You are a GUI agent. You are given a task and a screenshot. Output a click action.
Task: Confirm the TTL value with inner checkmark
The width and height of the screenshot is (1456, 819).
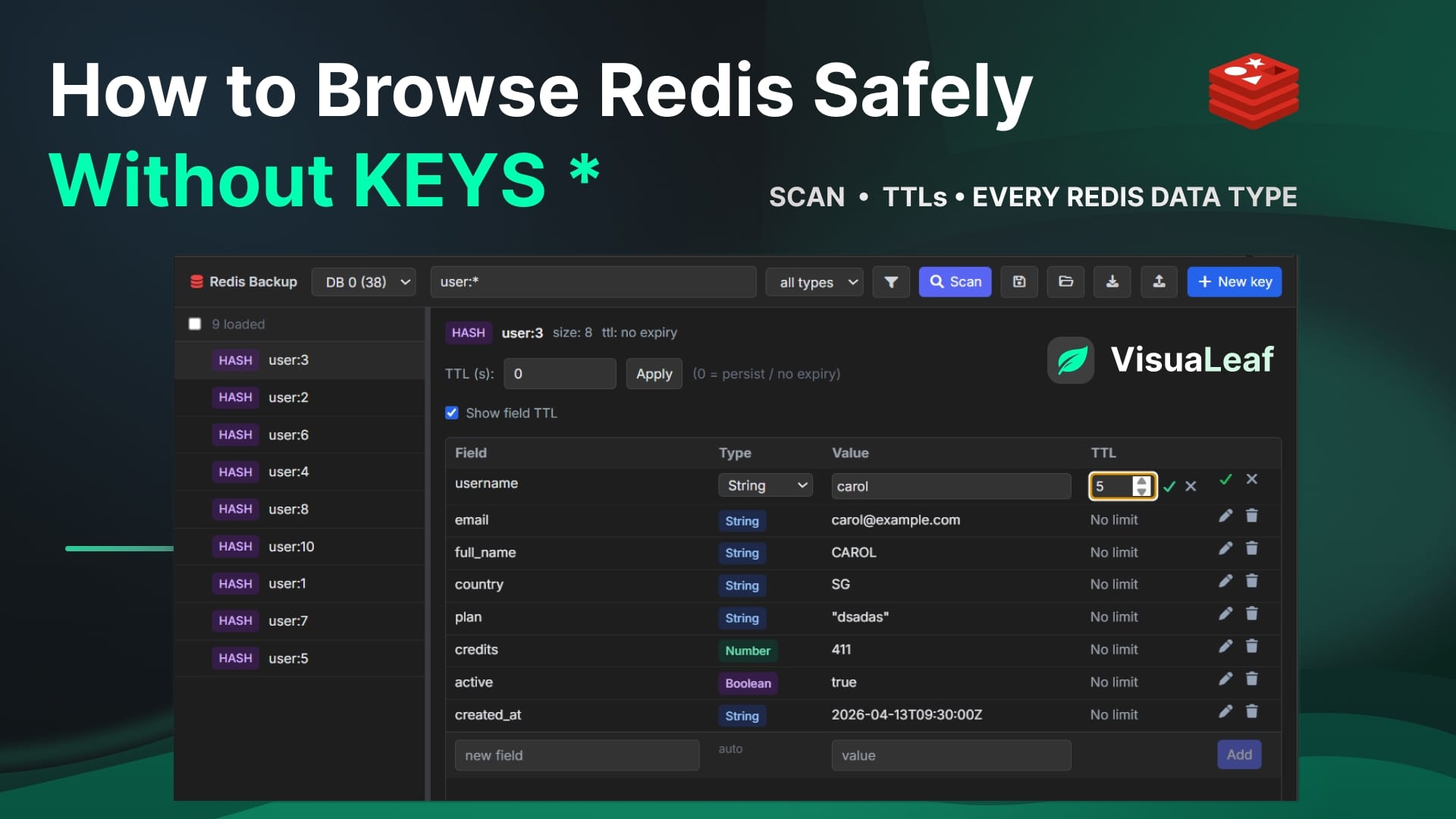(x=1169, y=487)
